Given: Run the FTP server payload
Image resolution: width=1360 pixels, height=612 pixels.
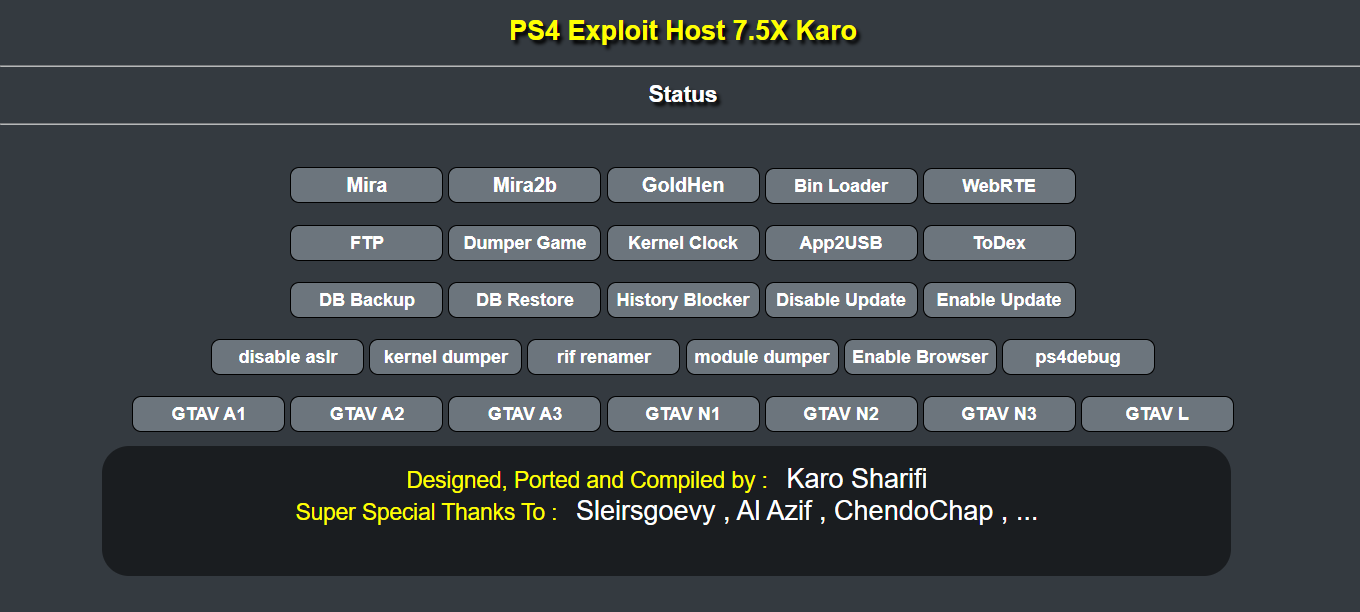Looking at the screenshot, I should (366, 242).
